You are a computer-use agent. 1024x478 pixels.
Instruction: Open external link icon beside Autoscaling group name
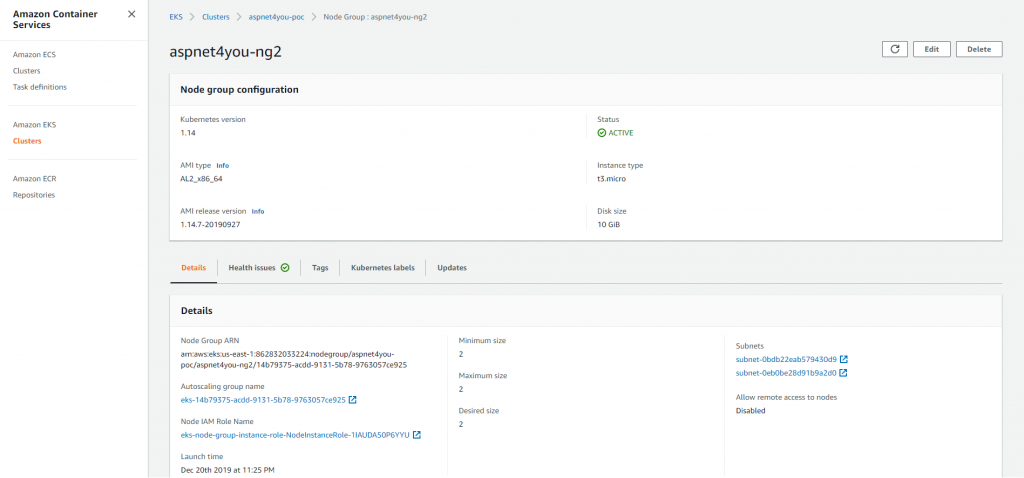(353, 400)
